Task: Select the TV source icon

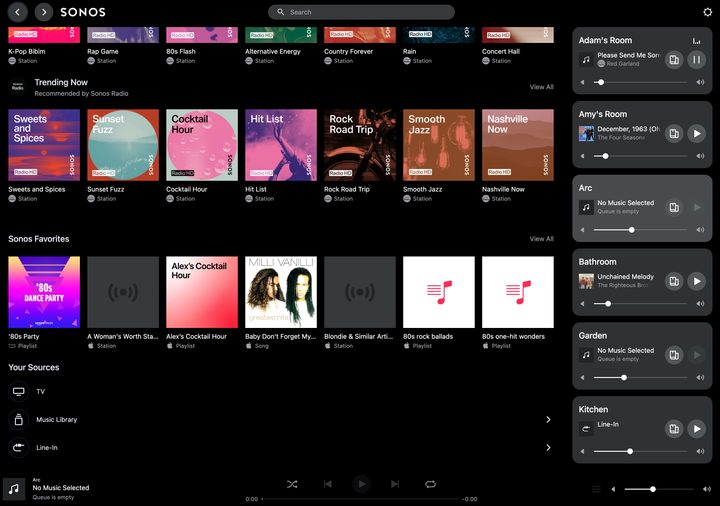Action: pos(18,392)
